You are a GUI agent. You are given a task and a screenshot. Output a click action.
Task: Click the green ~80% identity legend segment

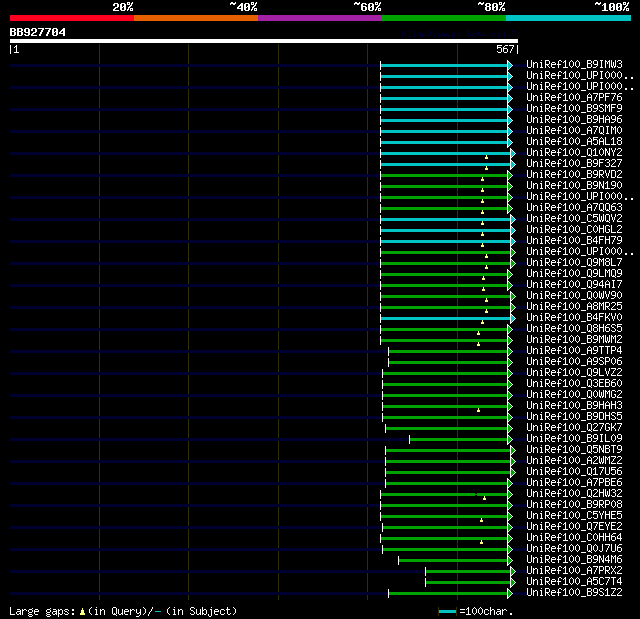[443, 18]
